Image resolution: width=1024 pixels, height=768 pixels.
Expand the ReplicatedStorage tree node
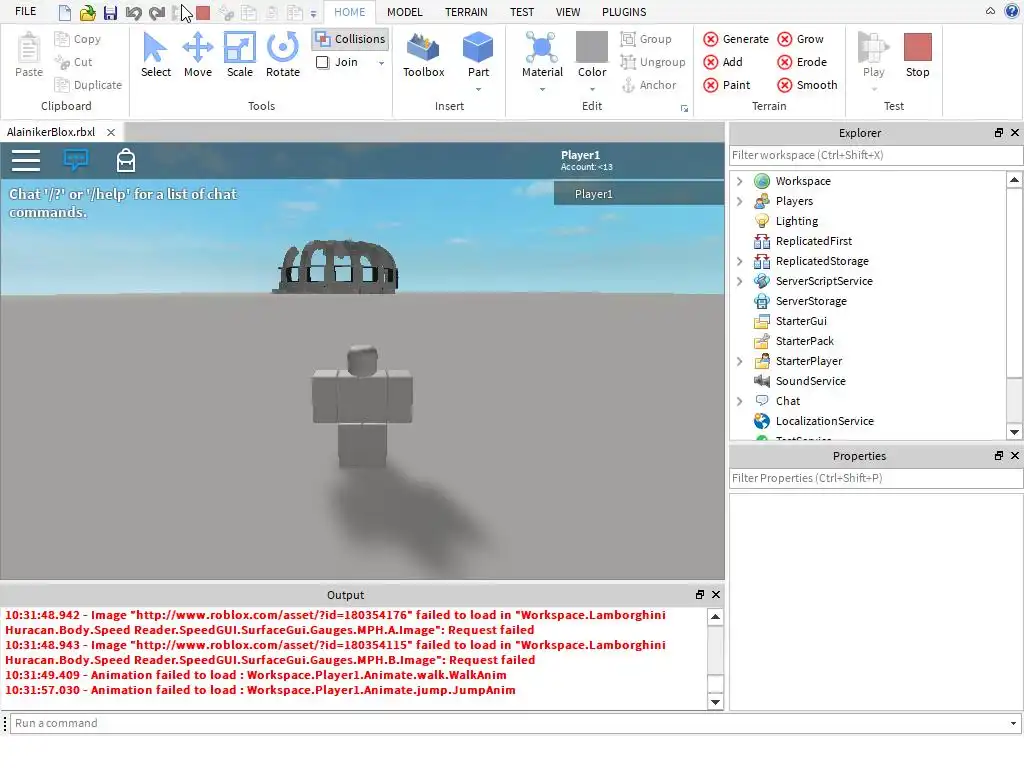pyautogui.click(x=740, y=261)
